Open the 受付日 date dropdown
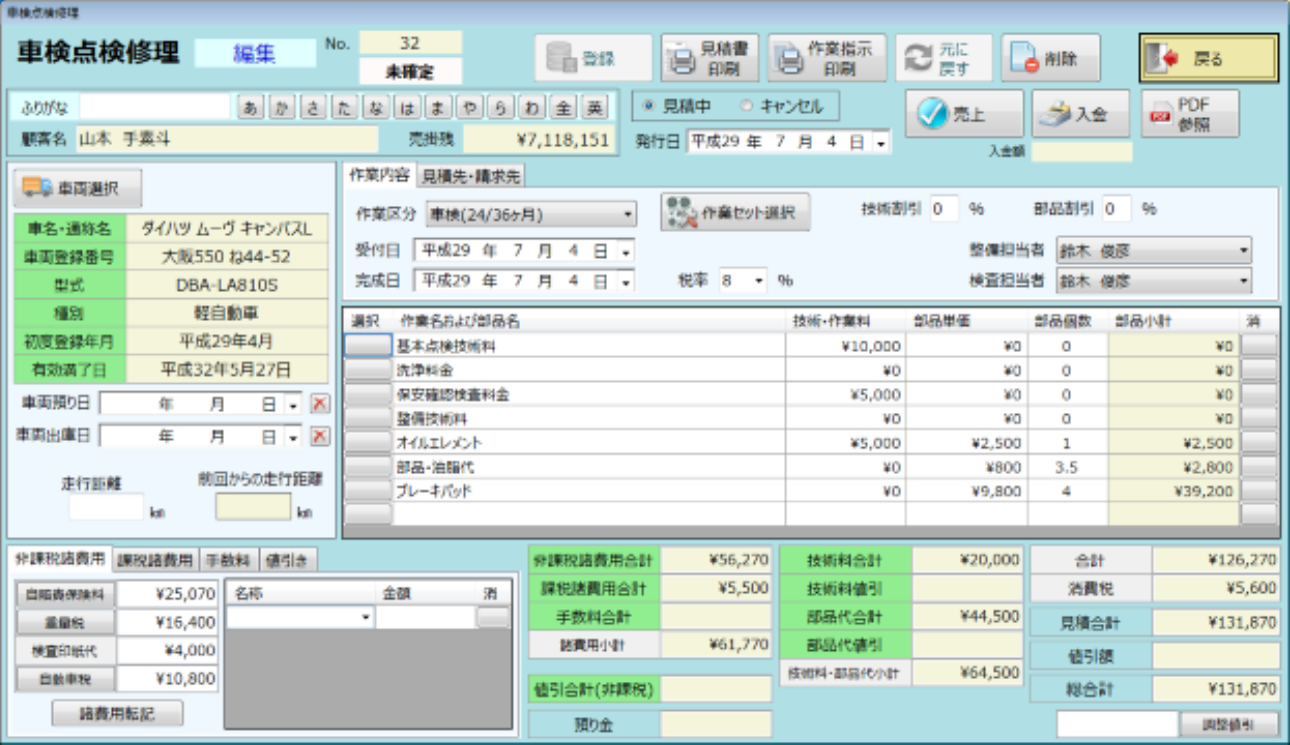 (x=625, y=250)
